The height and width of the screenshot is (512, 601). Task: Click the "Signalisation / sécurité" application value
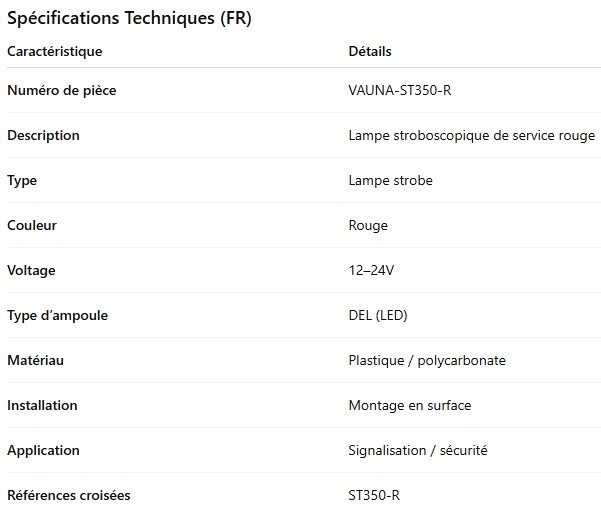click(x=418, y=451)
